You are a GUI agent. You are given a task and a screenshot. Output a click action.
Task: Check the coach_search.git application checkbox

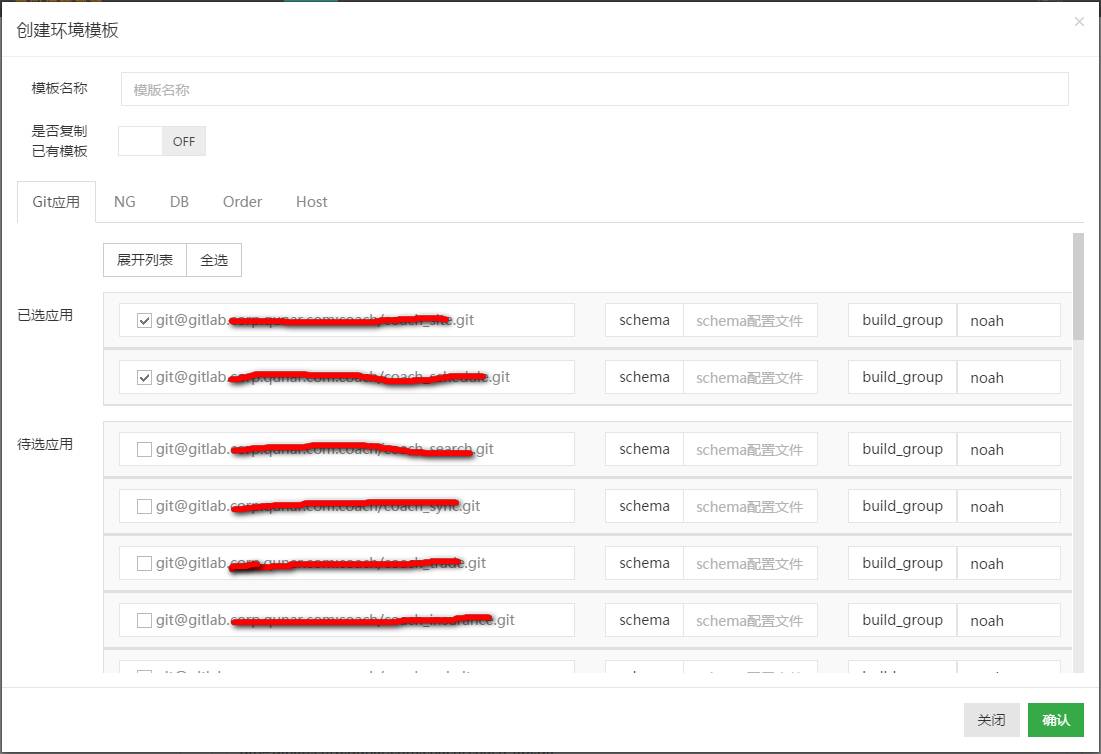144,449
